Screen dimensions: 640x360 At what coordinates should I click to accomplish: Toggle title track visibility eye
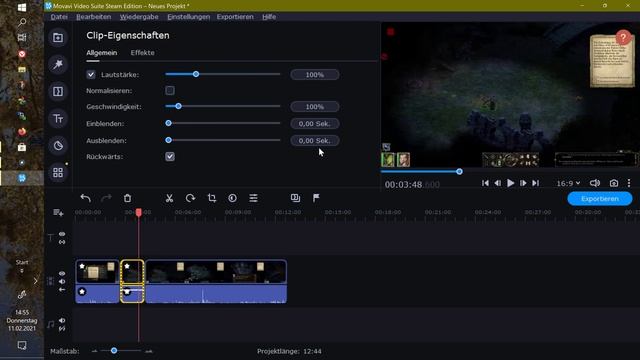tap(62, 234)
